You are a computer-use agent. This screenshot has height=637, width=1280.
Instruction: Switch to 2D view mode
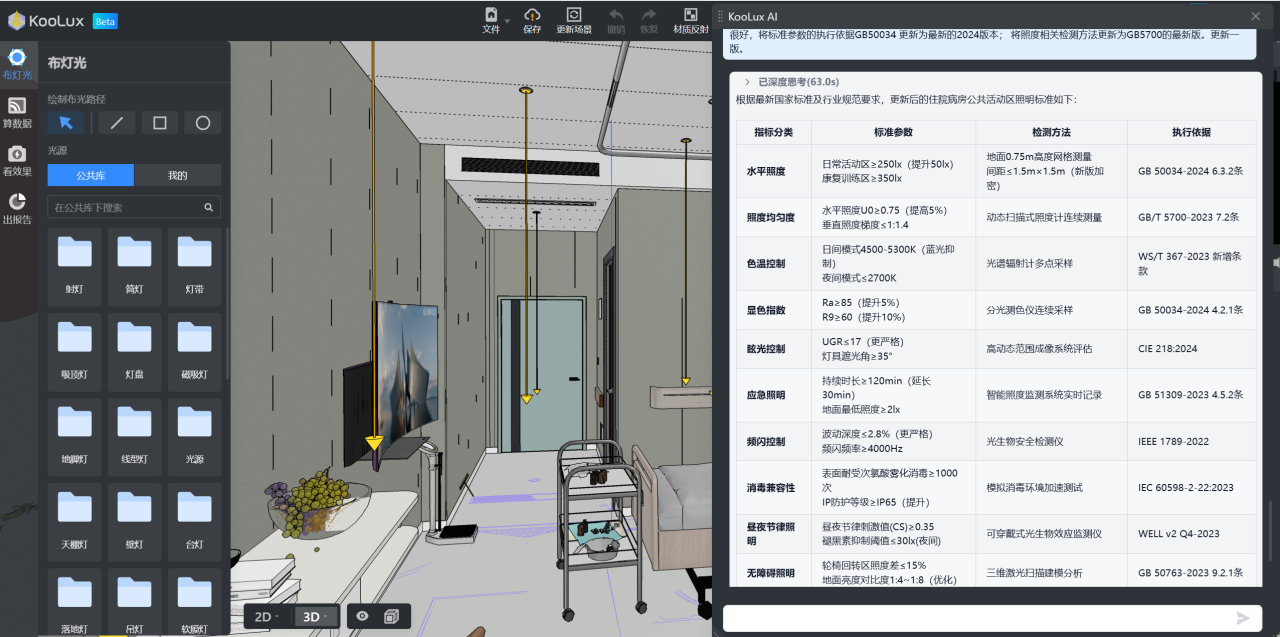pos(266,617)
